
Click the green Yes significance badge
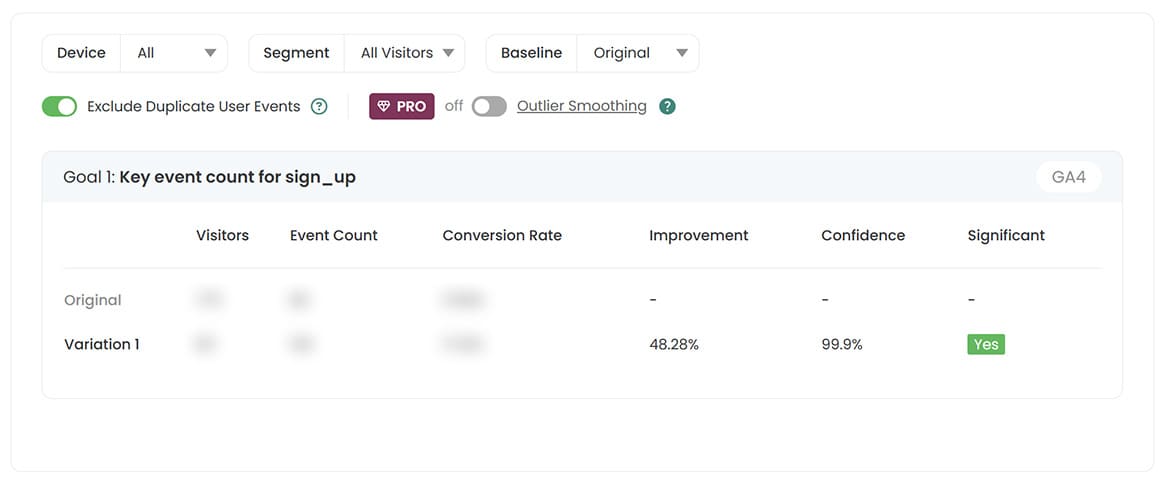(x=985, y=344)
